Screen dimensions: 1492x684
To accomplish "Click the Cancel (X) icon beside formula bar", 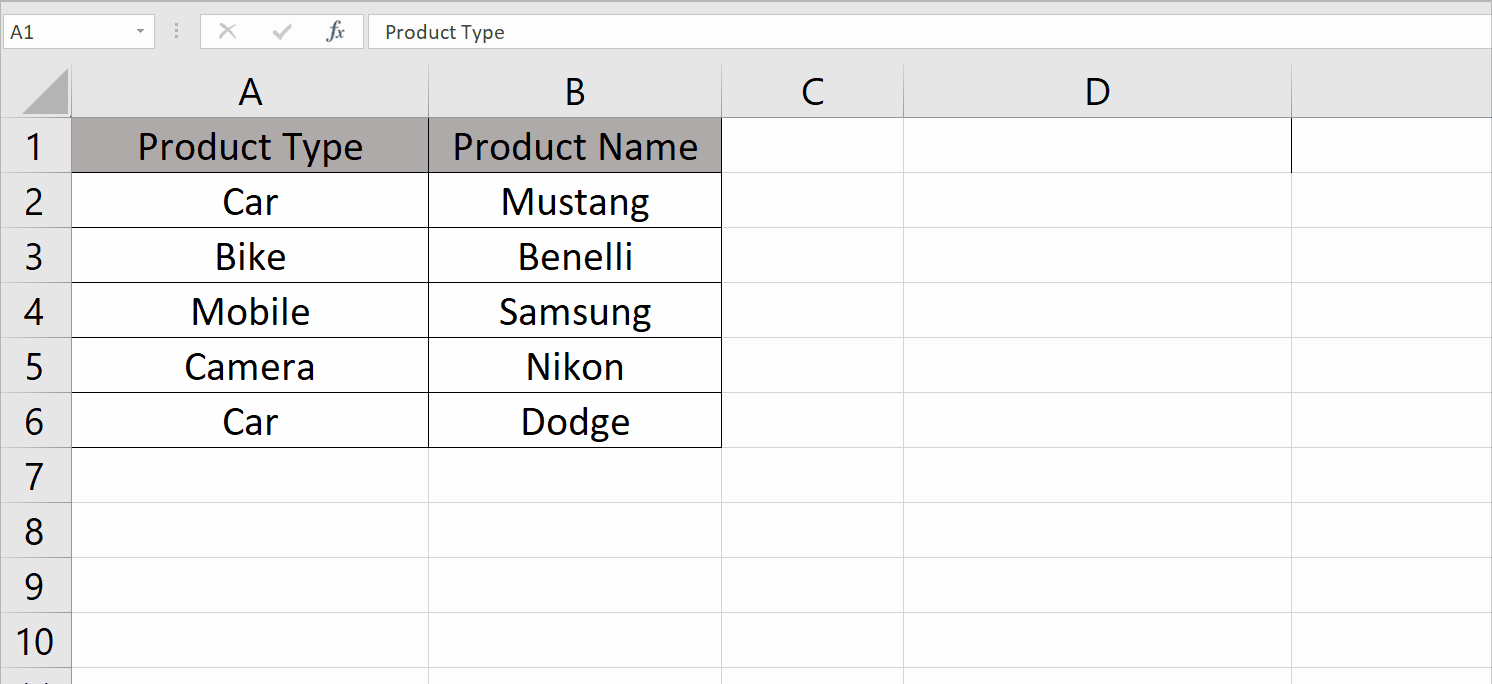I will coord(228,31).
